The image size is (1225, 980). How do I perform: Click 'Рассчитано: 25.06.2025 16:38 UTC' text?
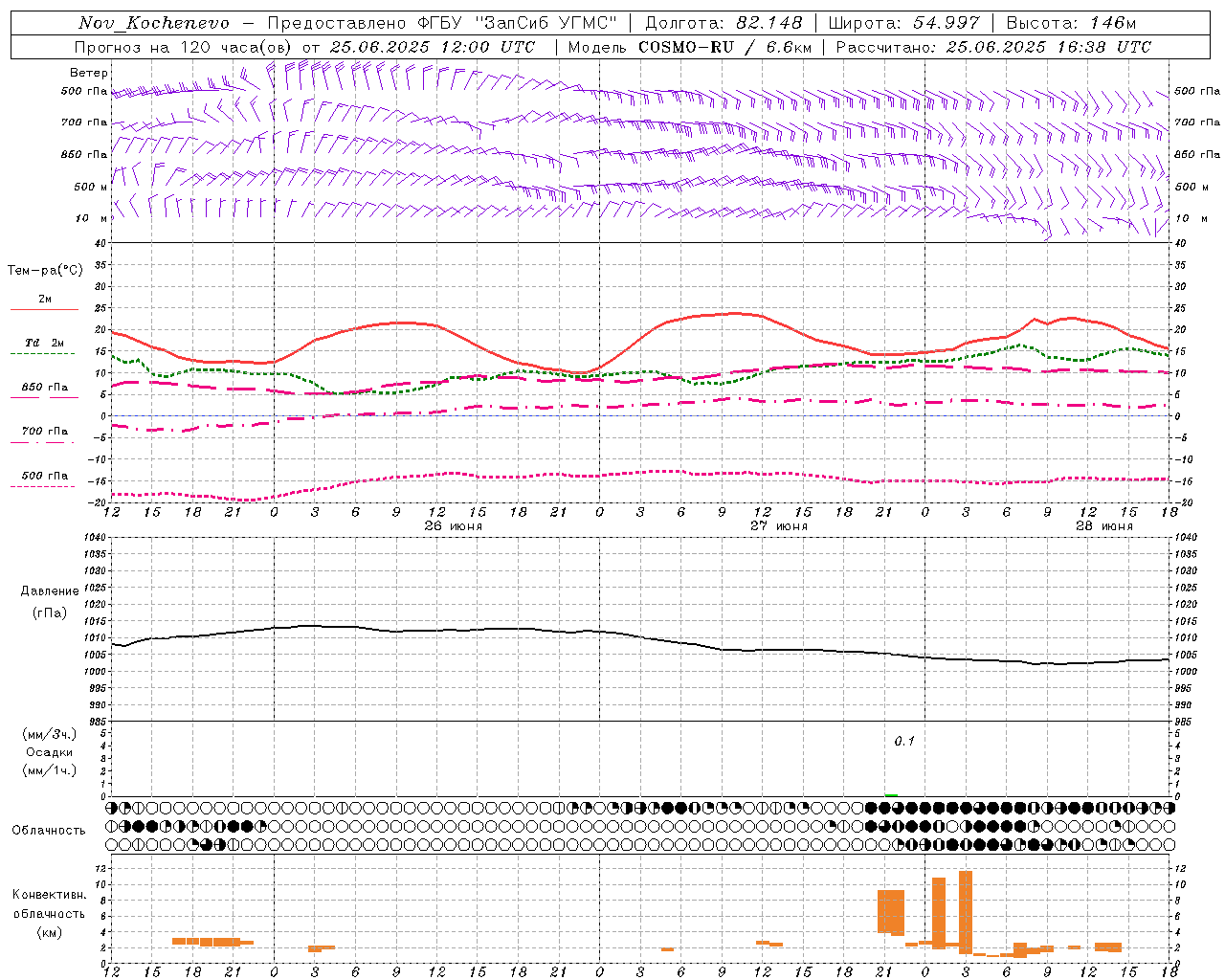click(x=993, y=47)
